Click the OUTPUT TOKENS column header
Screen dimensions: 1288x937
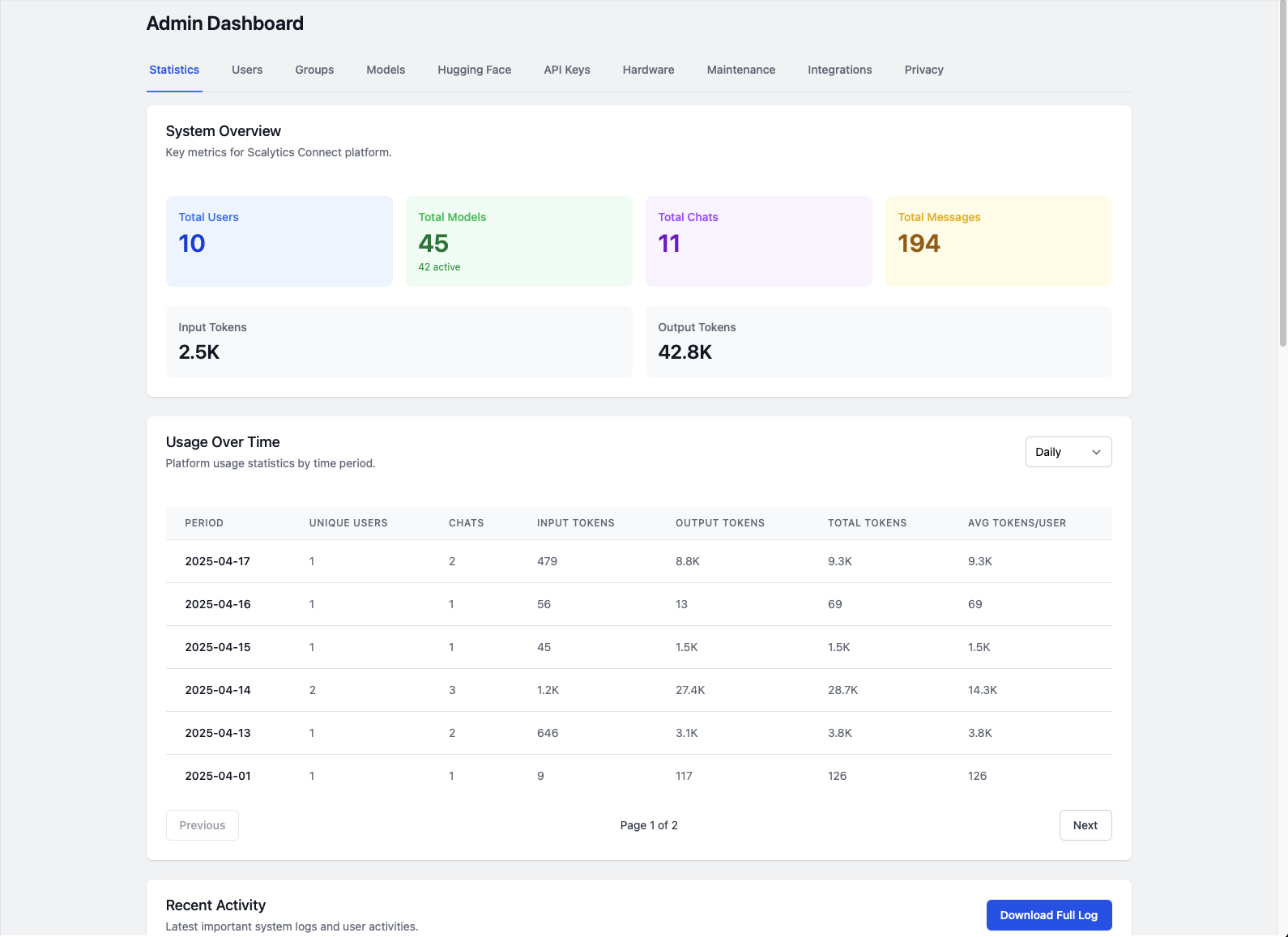(x=720, y=523)
